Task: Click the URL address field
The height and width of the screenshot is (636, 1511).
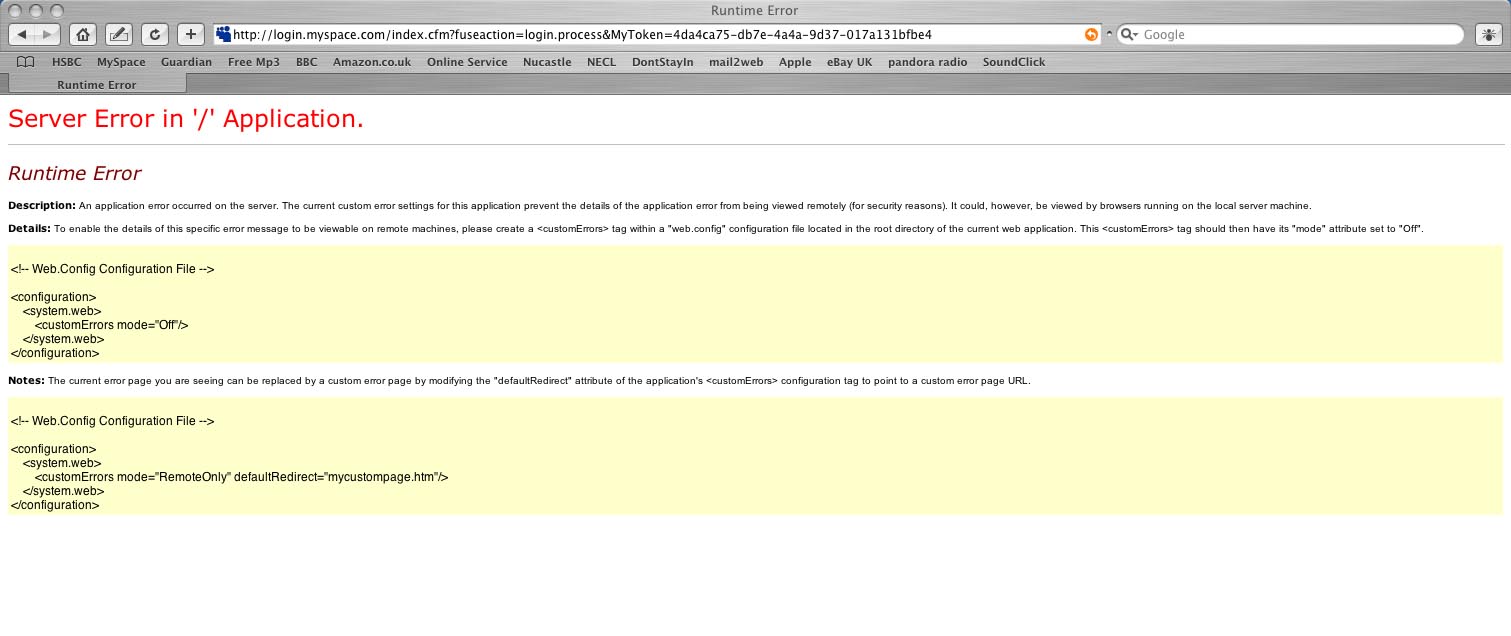Action: click(x=650, y=35)
